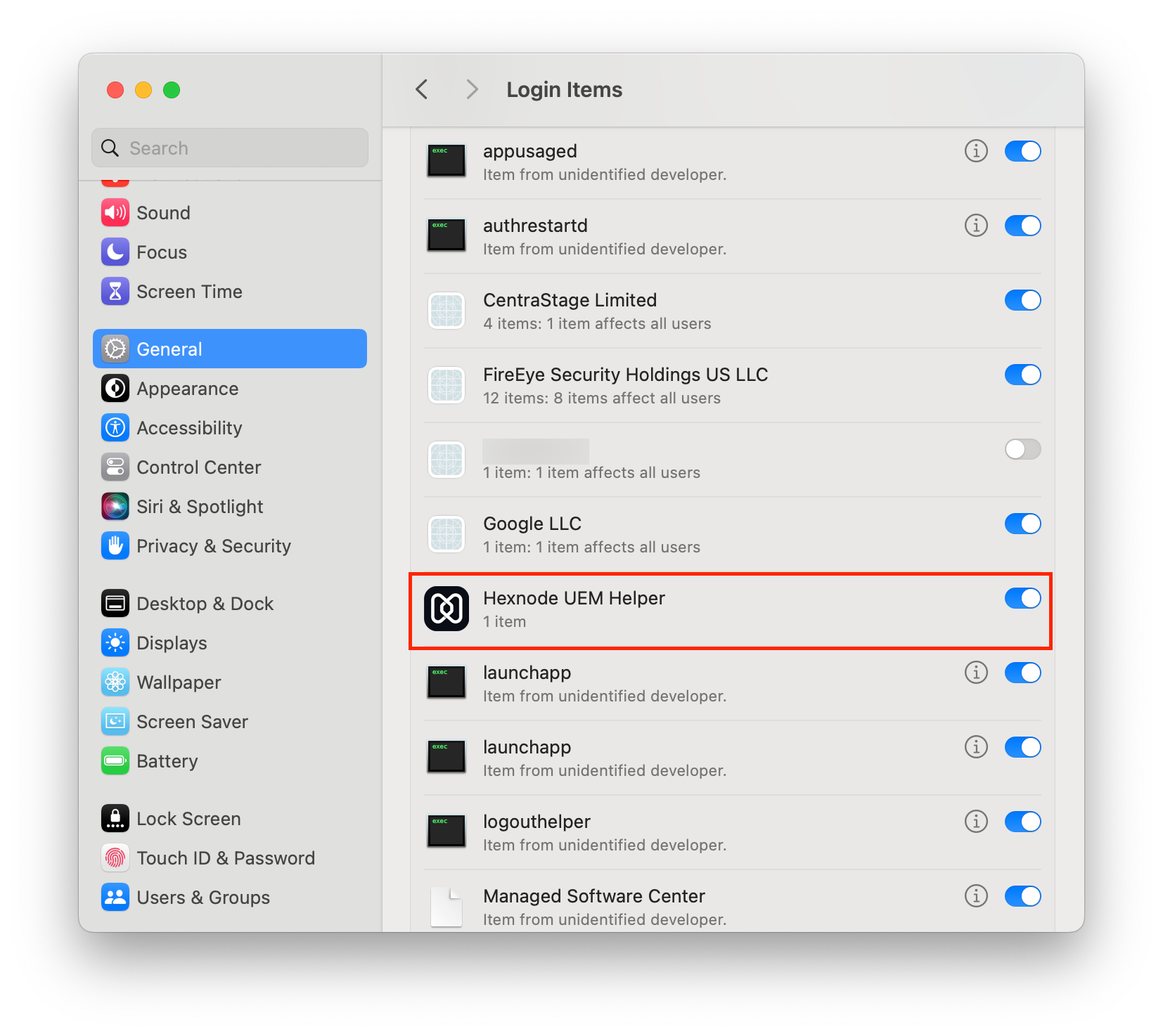Show info for authrestartd
Screen dimensions: 1163x1036
click(x=976, y=226)
